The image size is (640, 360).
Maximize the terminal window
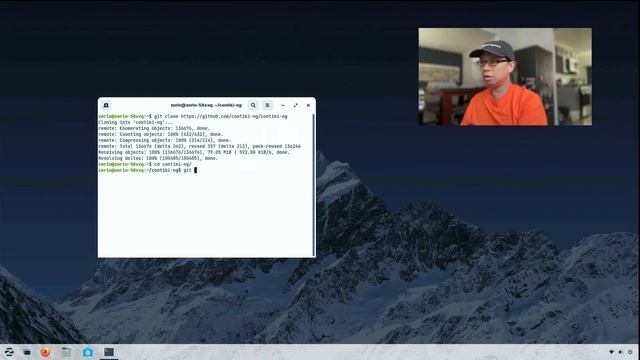click(x=296, y=105)
